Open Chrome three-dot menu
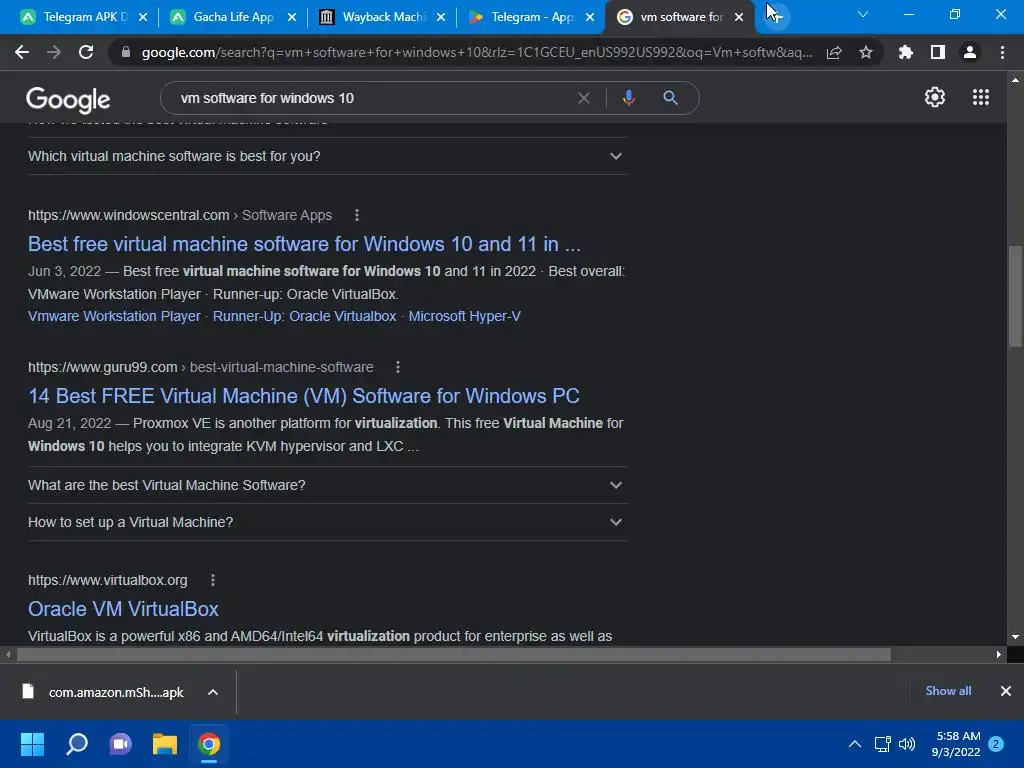Screen dimensions: 1024x768 click(1002, 53)
